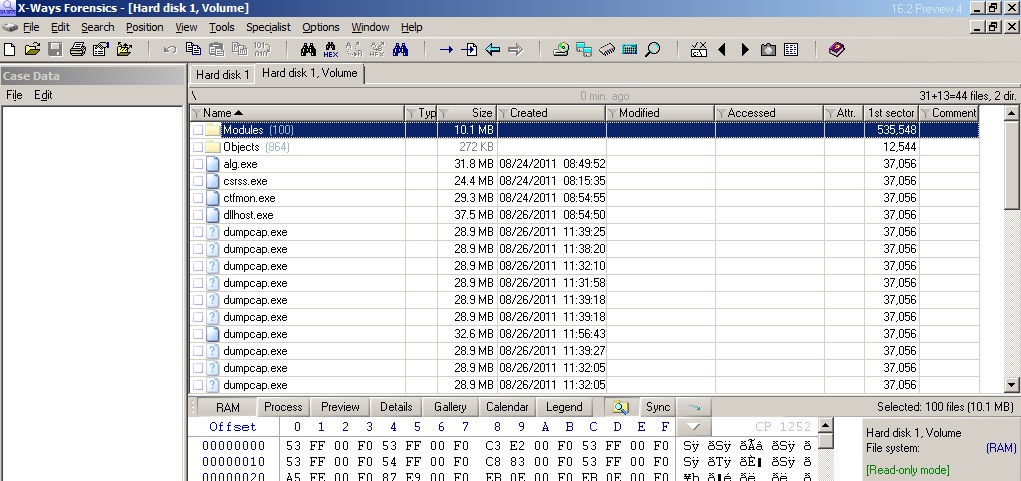The image size is (1021, 481).
Task: Click the magnifying glass toolbar icon
Action: coord(652,49)
